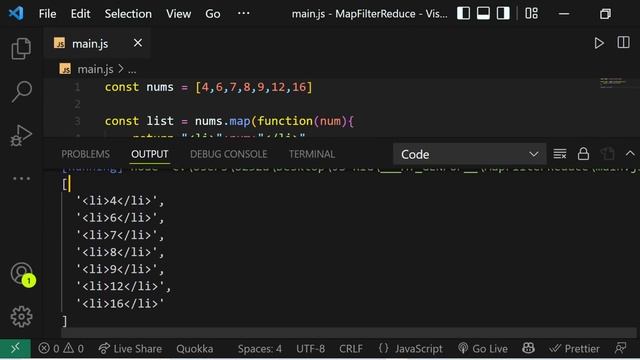This screenshot has height=360, width=640.
Task: Switch to the TERMINAL panel tab
Action: [x=312, y=154]
